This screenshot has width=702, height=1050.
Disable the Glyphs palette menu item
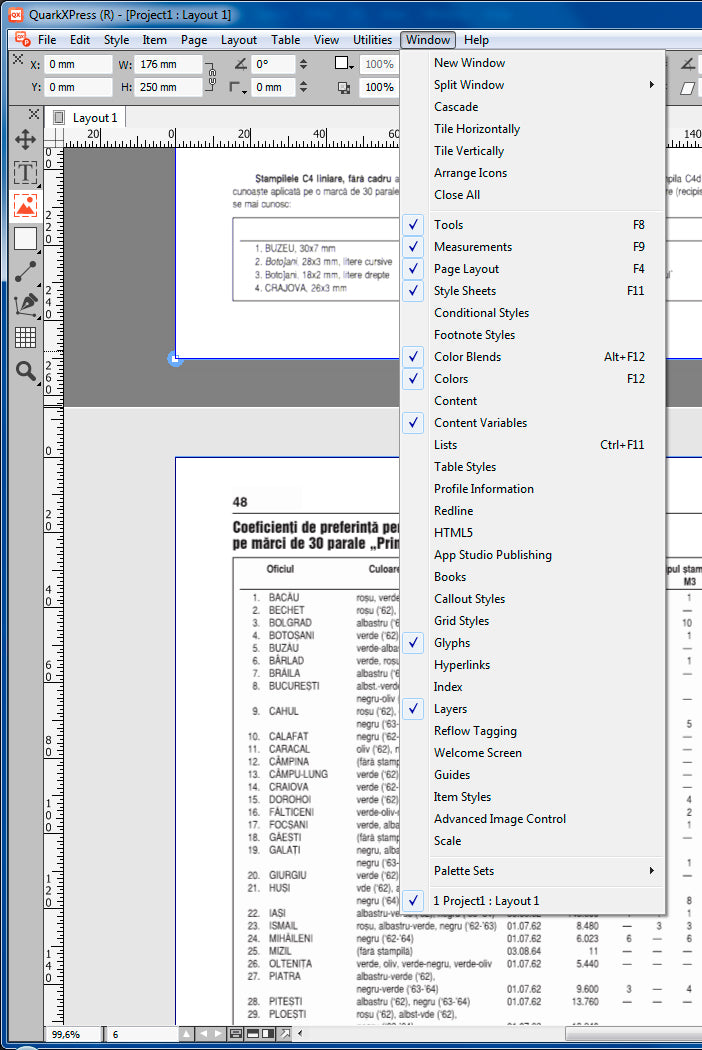tap(451, 643)
